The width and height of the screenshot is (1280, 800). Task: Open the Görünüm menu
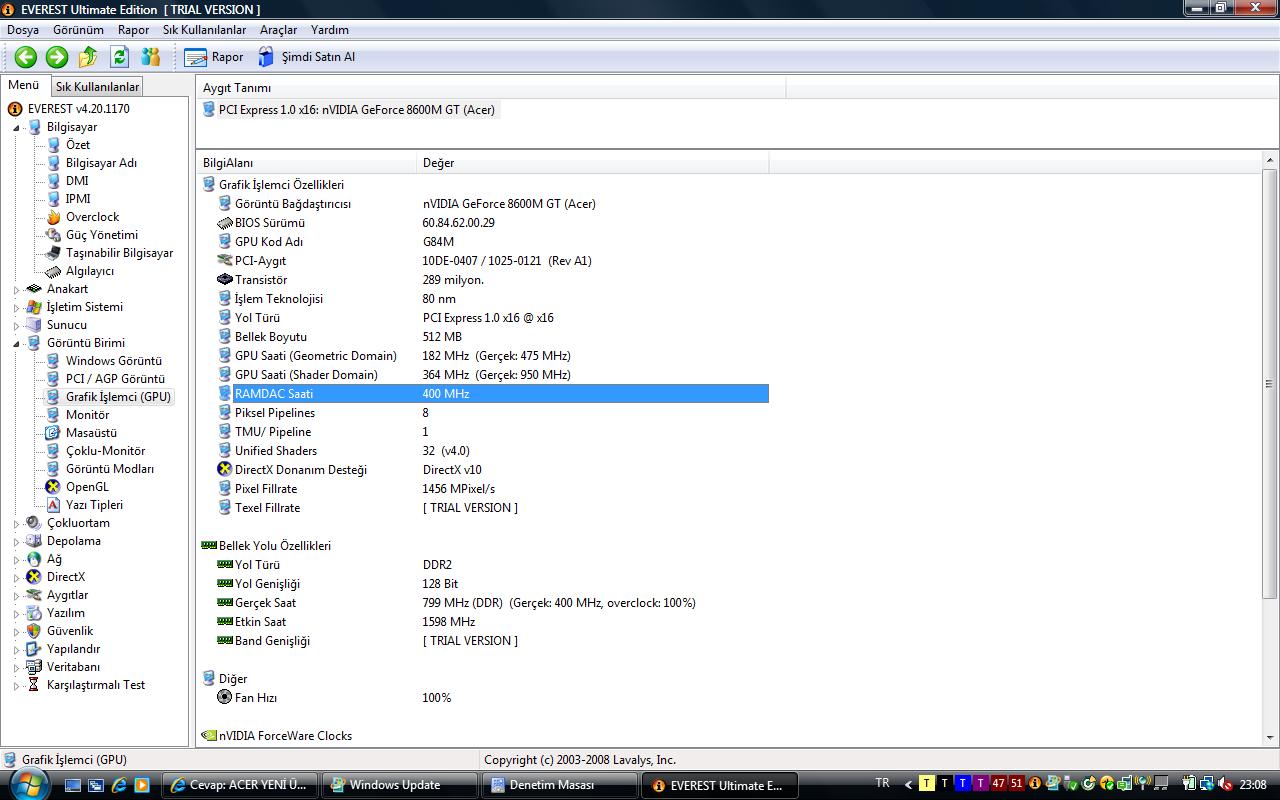[78, 30]
